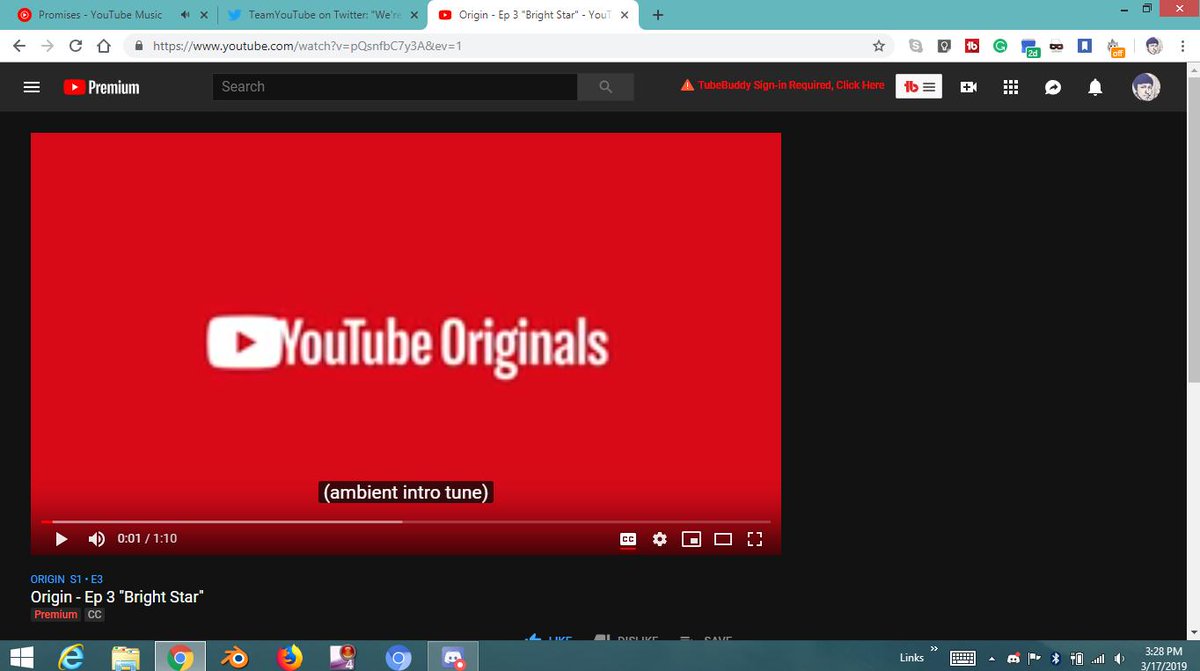Open player settings gear
This screenshot has height=671, width=1200.
click(659, 539)
